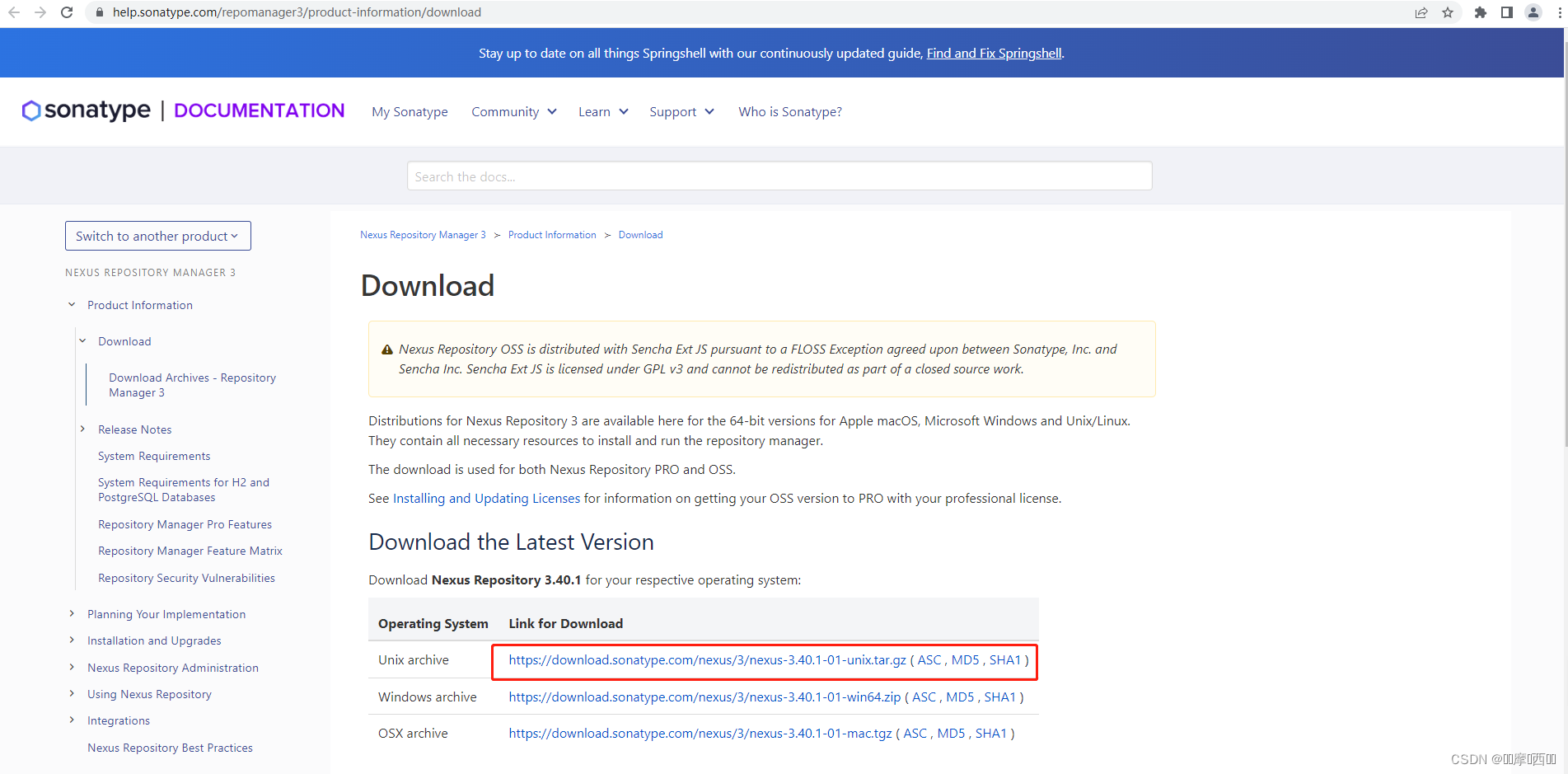Click Product Information breadcrumb

pyautogui.click(x=552, y=235)
